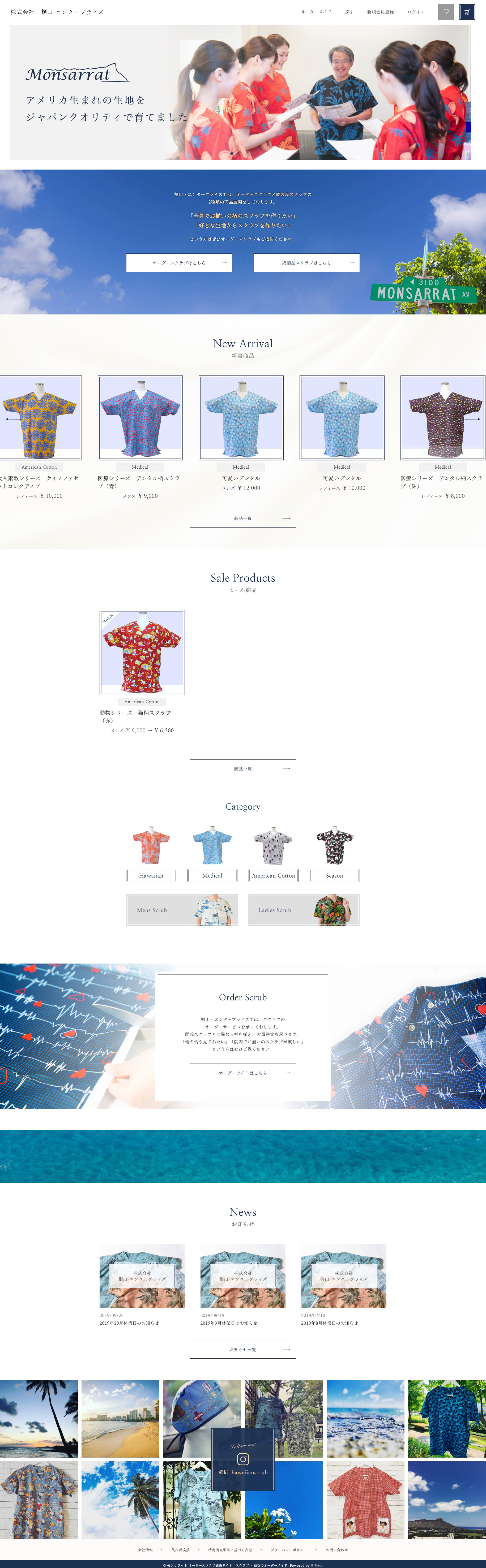Open the Ladies Scrub banner
The width and height of the screenshot is (486, 1568).
[303, 910]
